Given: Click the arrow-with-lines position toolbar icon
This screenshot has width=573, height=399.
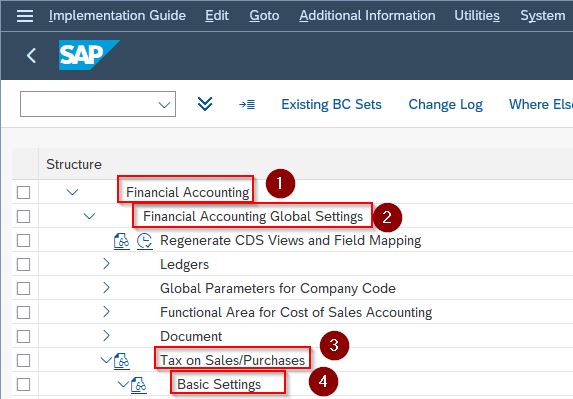Looking at the screenshot, I should pyautogui.click(x=247, y=104).
